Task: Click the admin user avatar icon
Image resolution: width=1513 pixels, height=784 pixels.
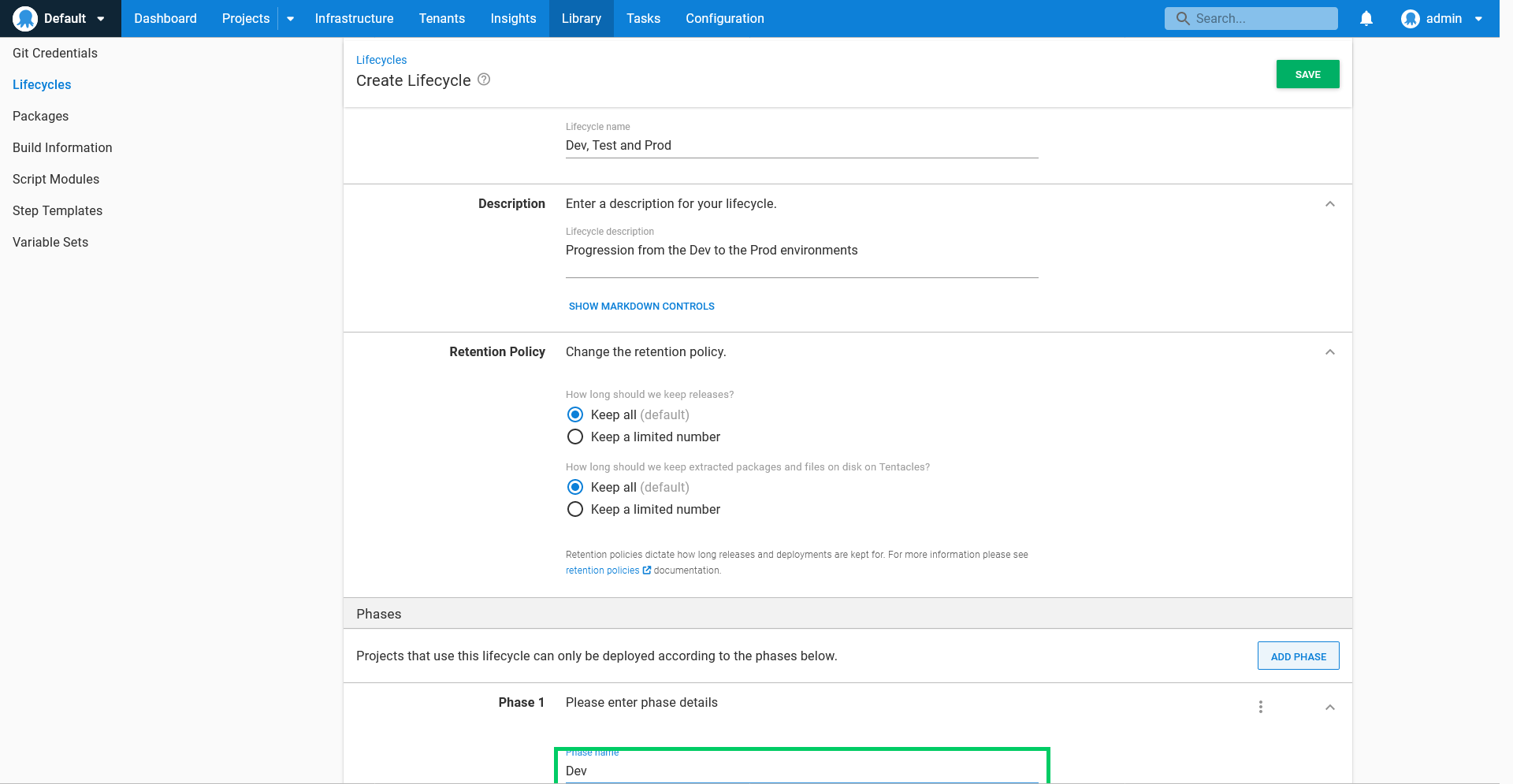Action: pos(1411,18)
